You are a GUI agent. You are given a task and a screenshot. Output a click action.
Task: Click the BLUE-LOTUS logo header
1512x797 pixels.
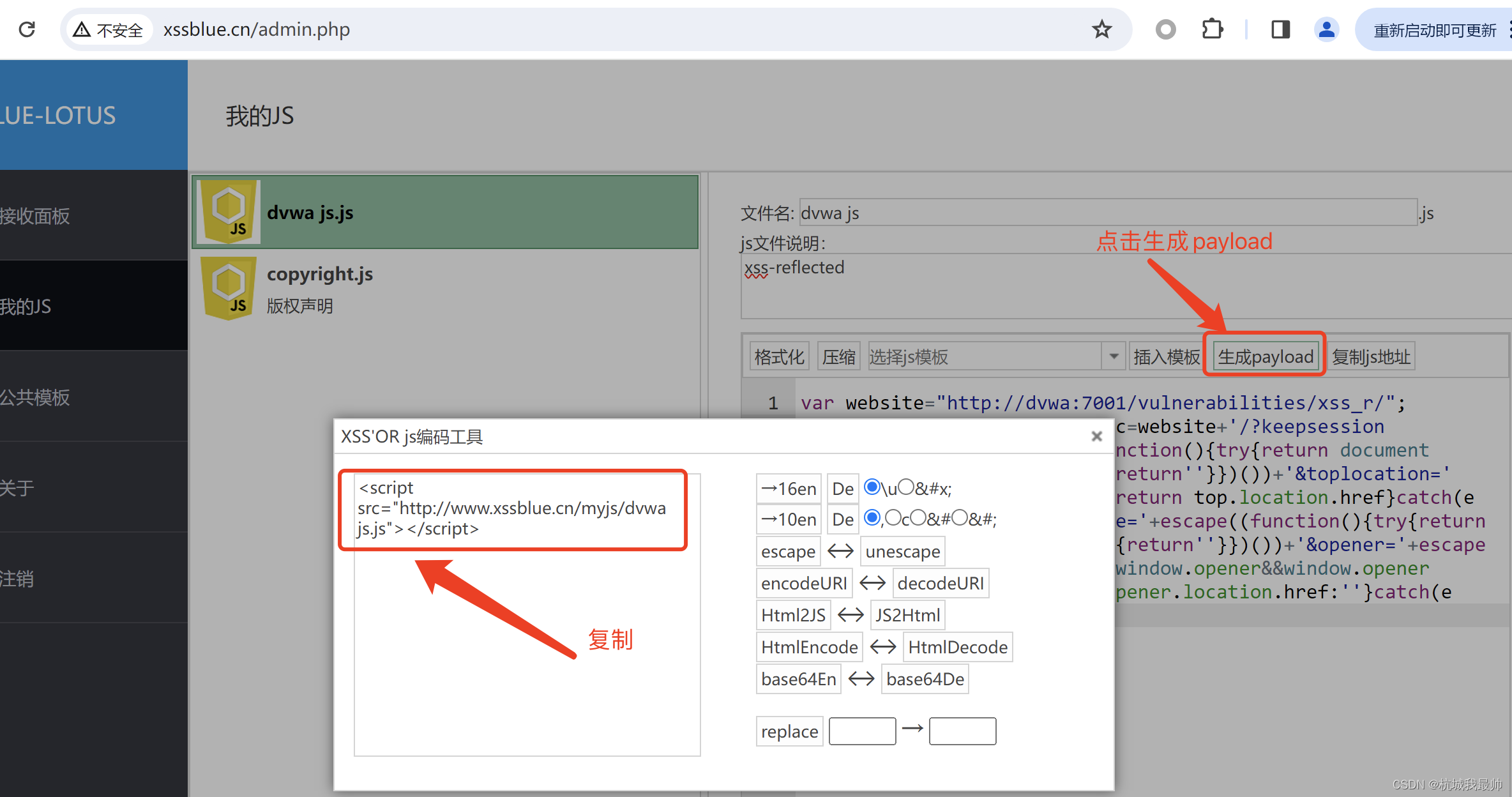[93, 115]
